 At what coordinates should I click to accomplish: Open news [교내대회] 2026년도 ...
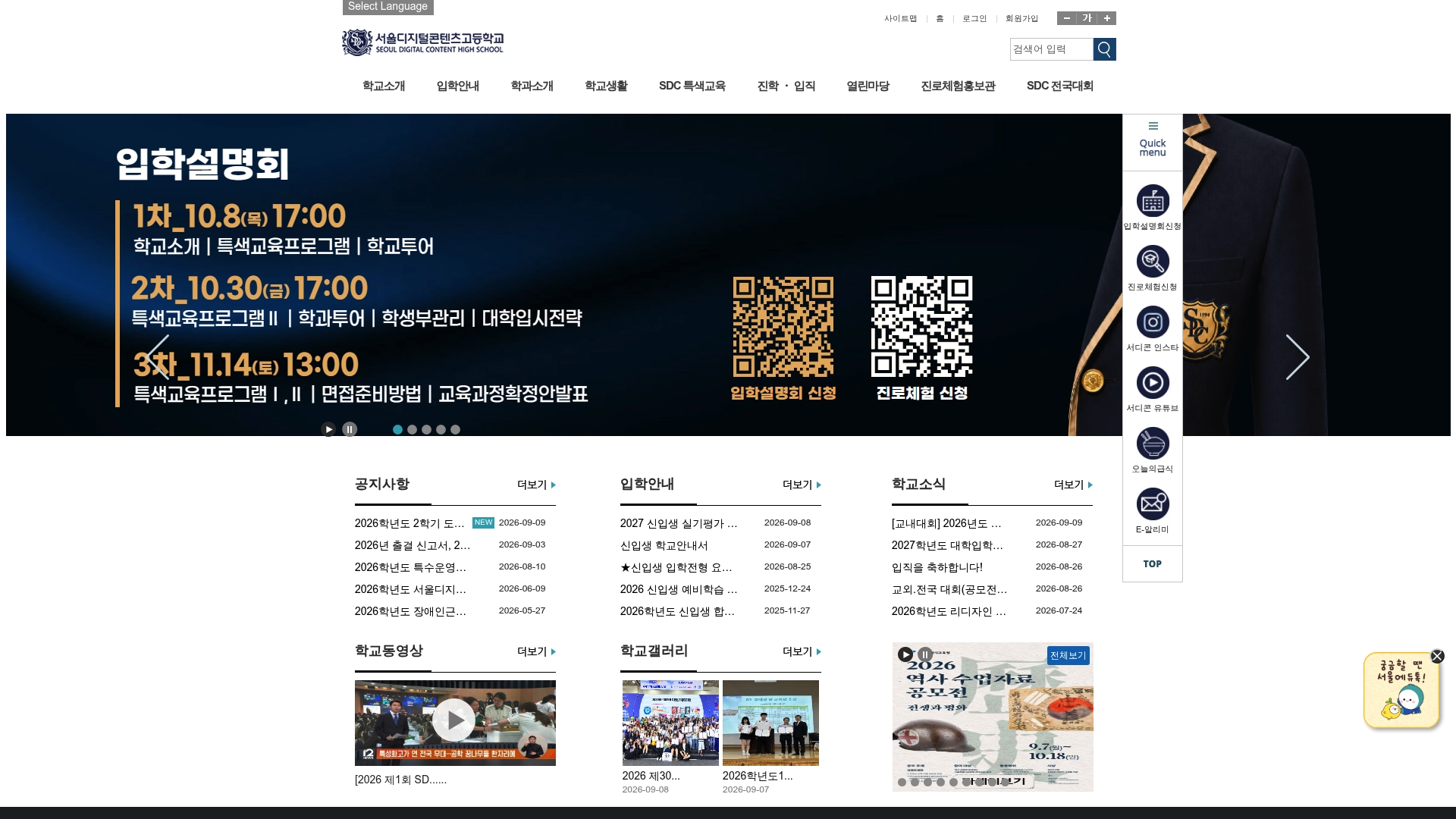pos(946,523)
